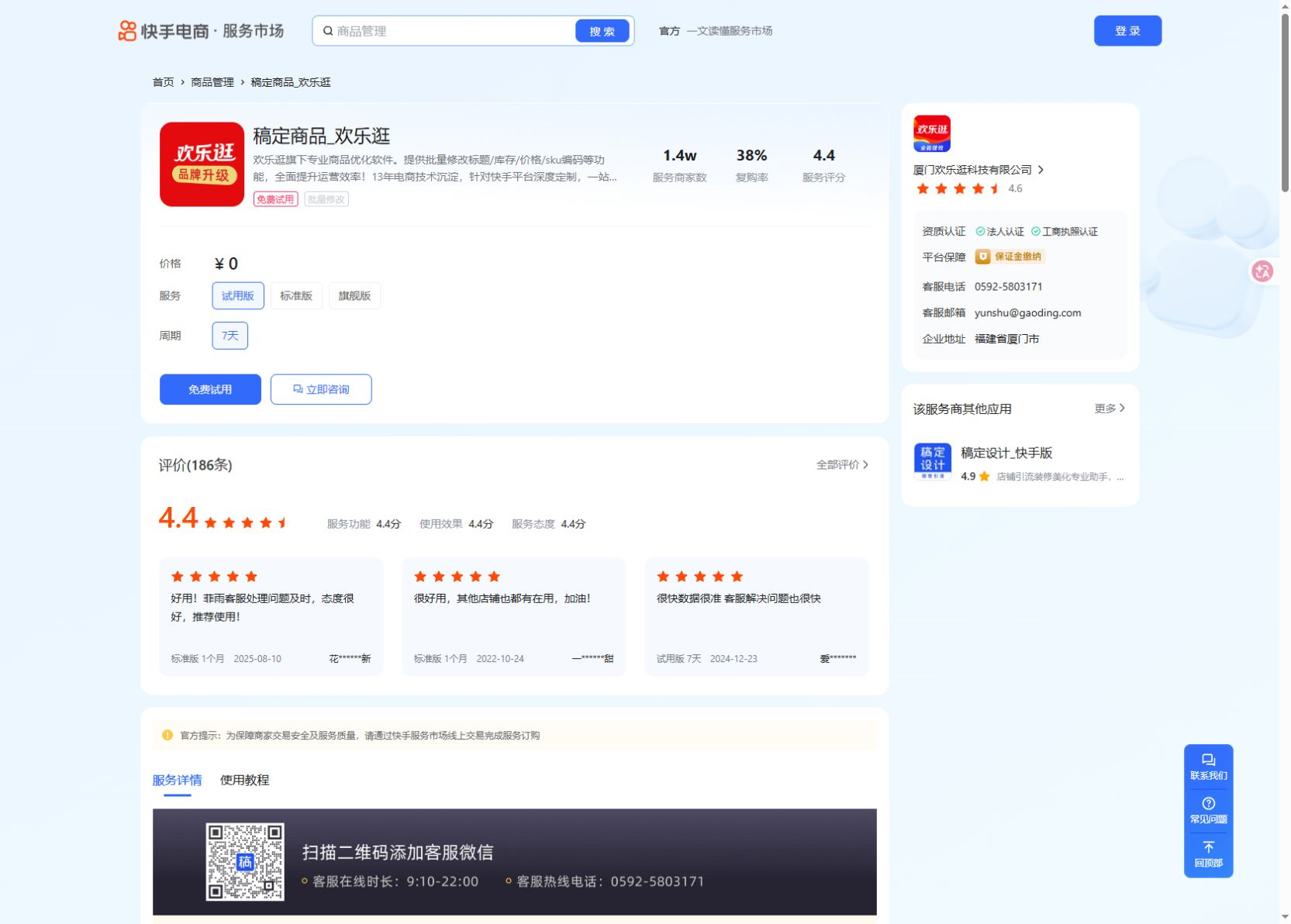Click the 工商执照认证 check icon
This screenshot has height=924, width=1291.
coord(1036,231)
